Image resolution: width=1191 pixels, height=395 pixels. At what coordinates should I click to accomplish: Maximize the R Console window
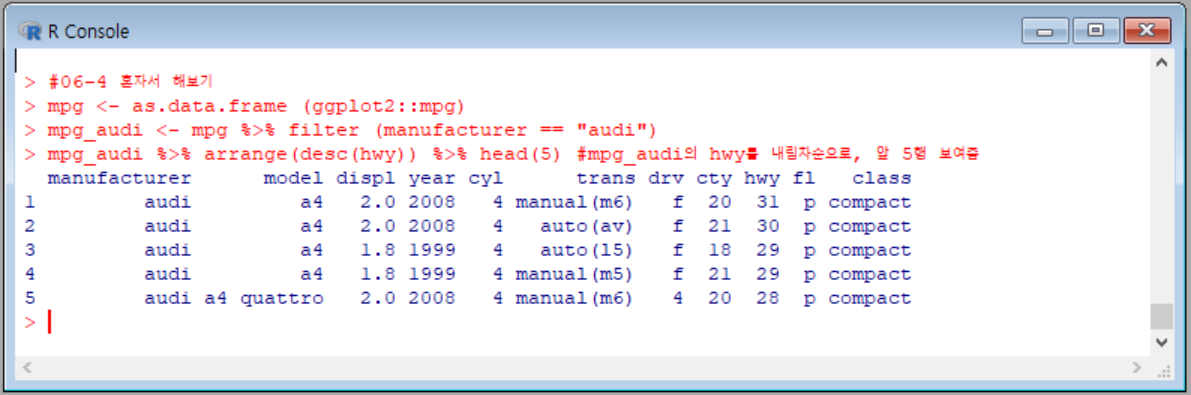1095,30
